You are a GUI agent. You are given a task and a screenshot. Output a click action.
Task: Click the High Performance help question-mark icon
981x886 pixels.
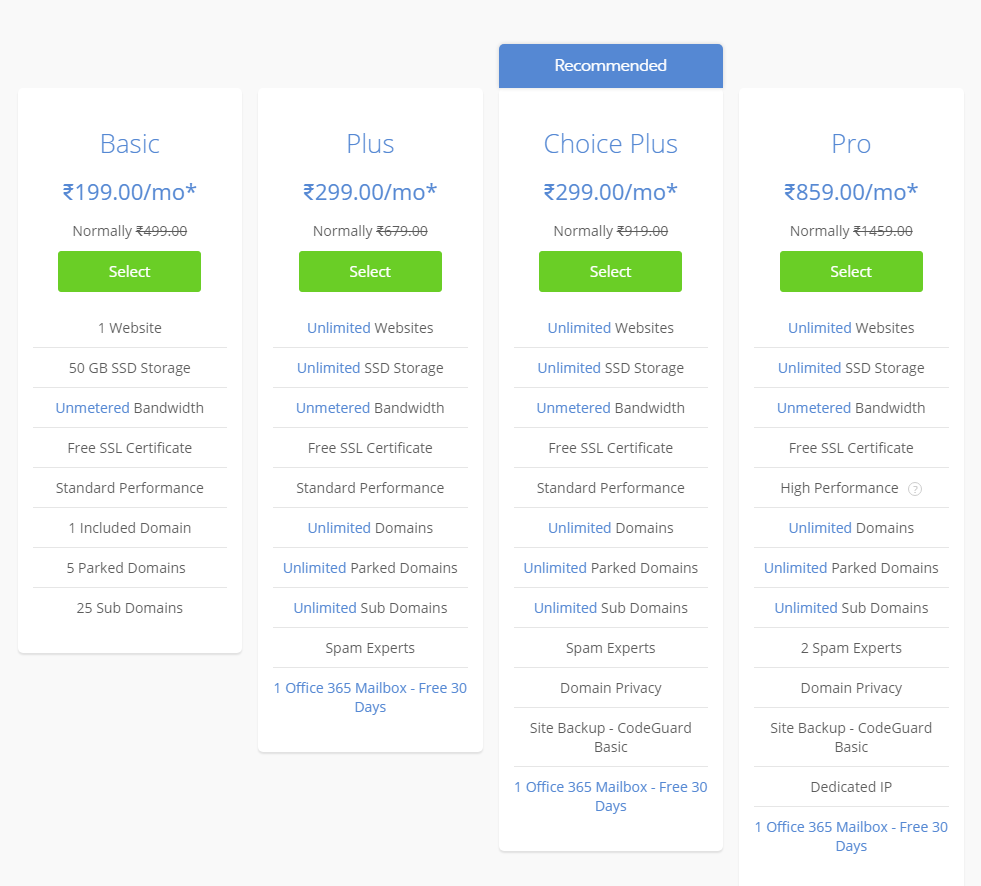pos(915,489)
